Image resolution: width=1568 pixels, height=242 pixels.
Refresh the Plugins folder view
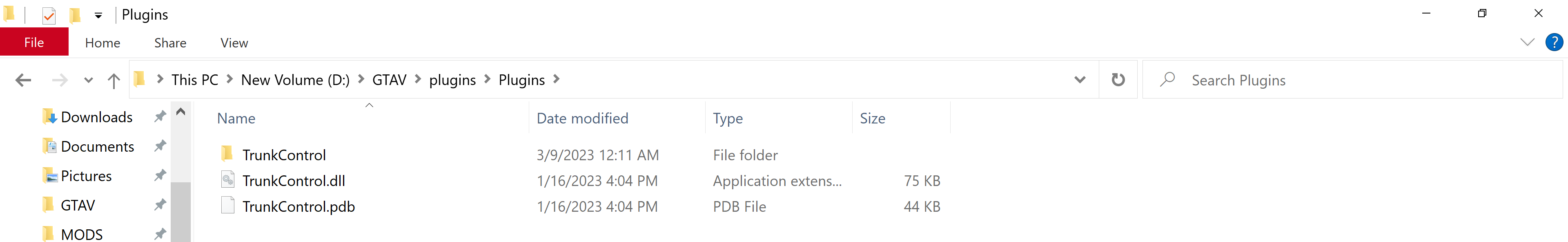(x=1118, y=80)
